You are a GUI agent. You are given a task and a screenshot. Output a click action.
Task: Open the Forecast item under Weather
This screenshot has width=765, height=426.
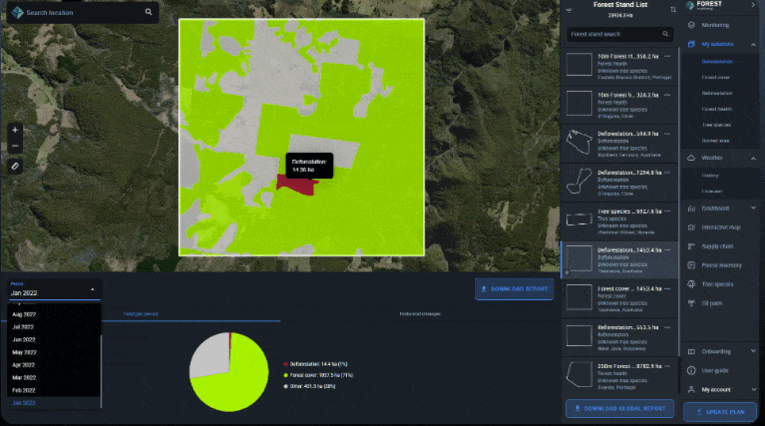point(712,191)
